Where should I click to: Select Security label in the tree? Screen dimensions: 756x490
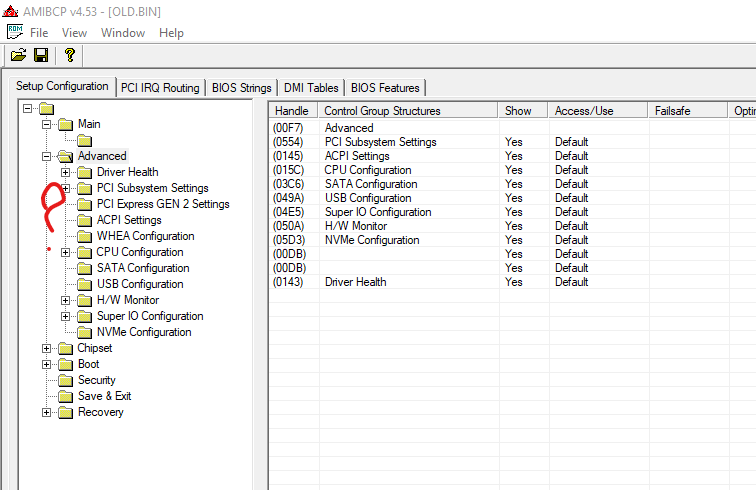pyautogui.click(x=96, y=380)
